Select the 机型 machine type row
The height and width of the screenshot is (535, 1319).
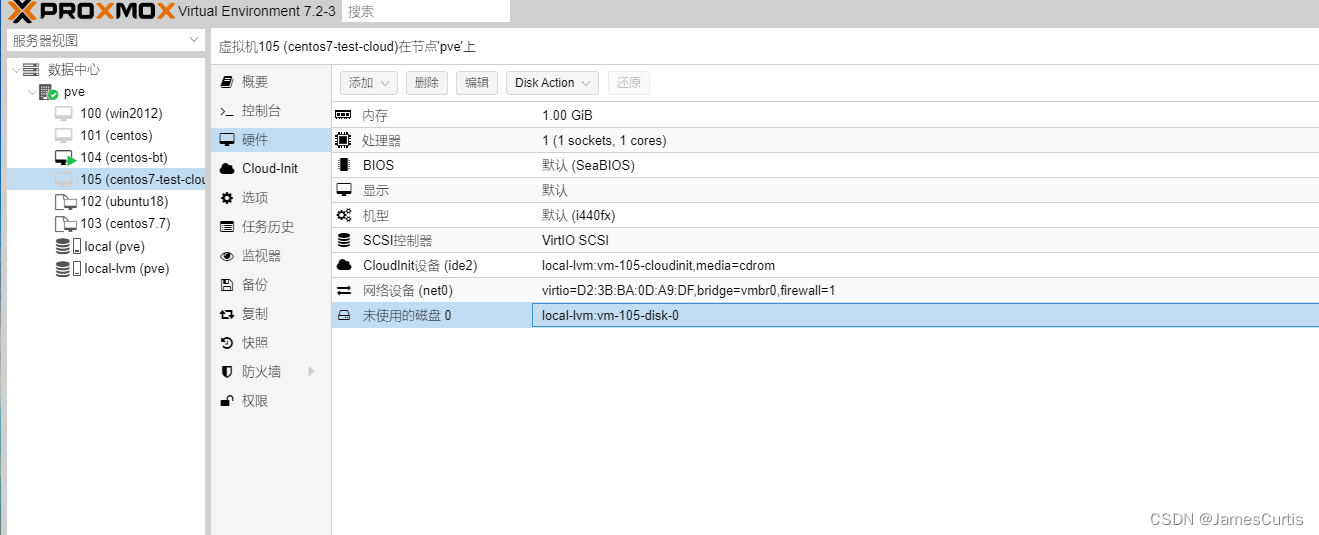pyautogui.click(x=825, y=215)
